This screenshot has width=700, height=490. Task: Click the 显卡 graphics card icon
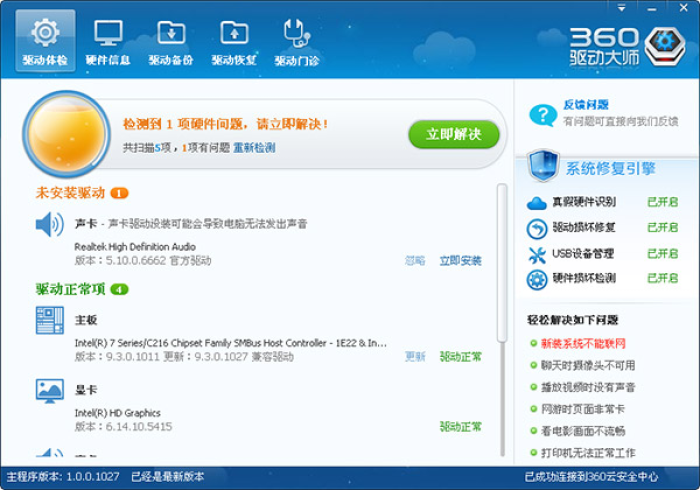pyautogui.click(x=49, y=390)
